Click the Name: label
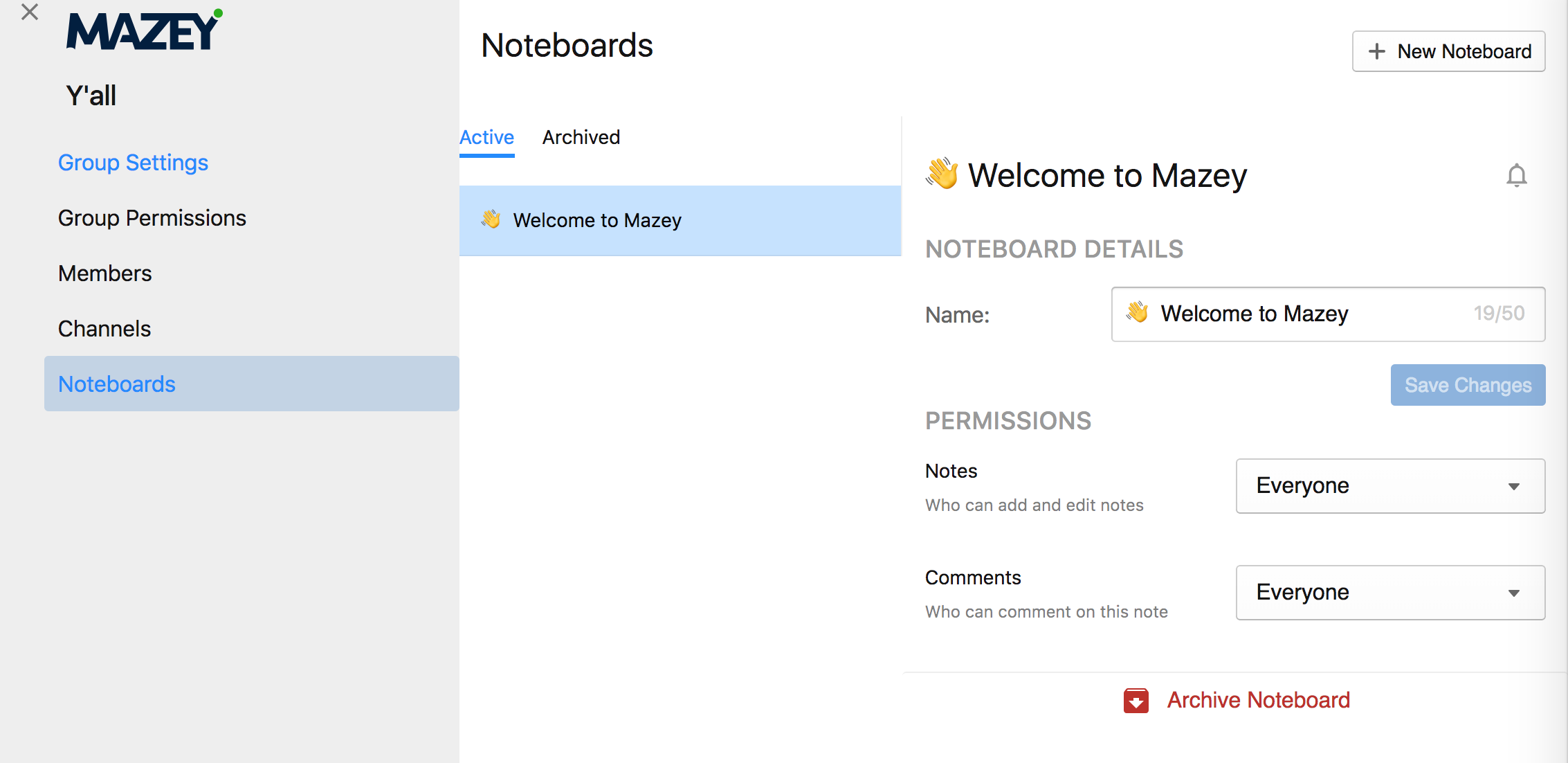 click(x=958, y=315)
